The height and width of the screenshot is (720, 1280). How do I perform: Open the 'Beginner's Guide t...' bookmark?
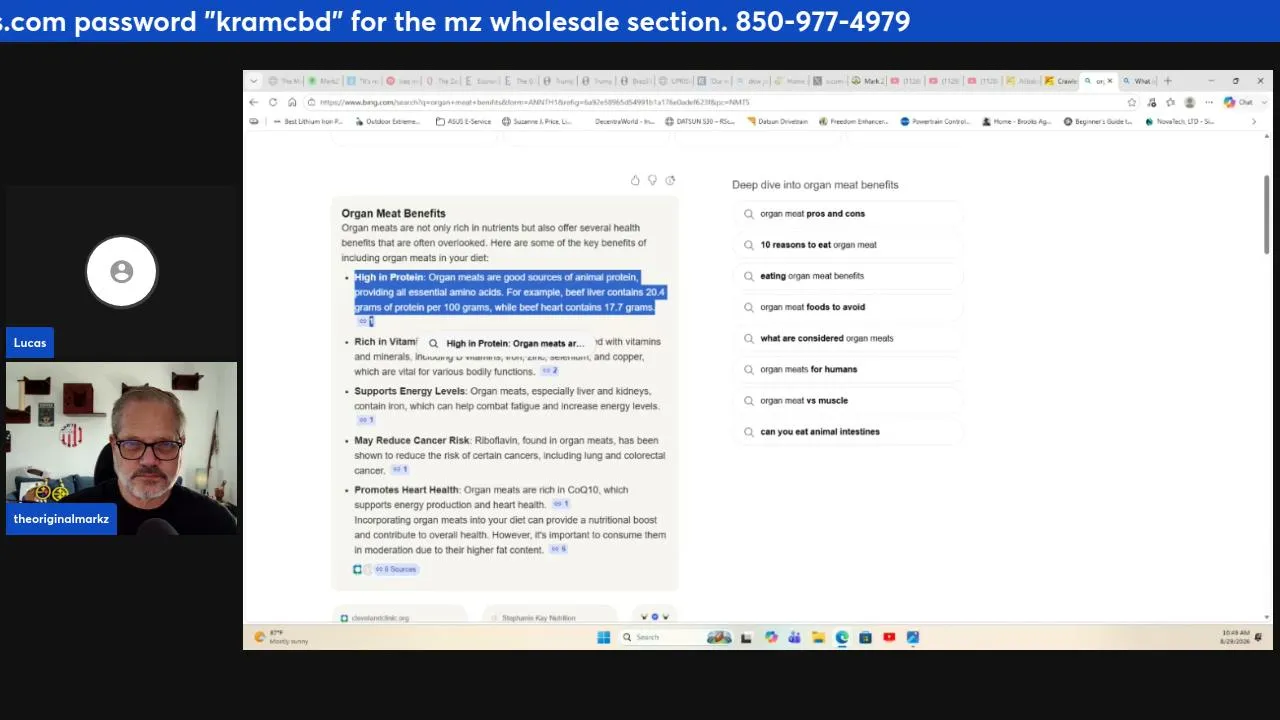click(x=1098, y=122)
